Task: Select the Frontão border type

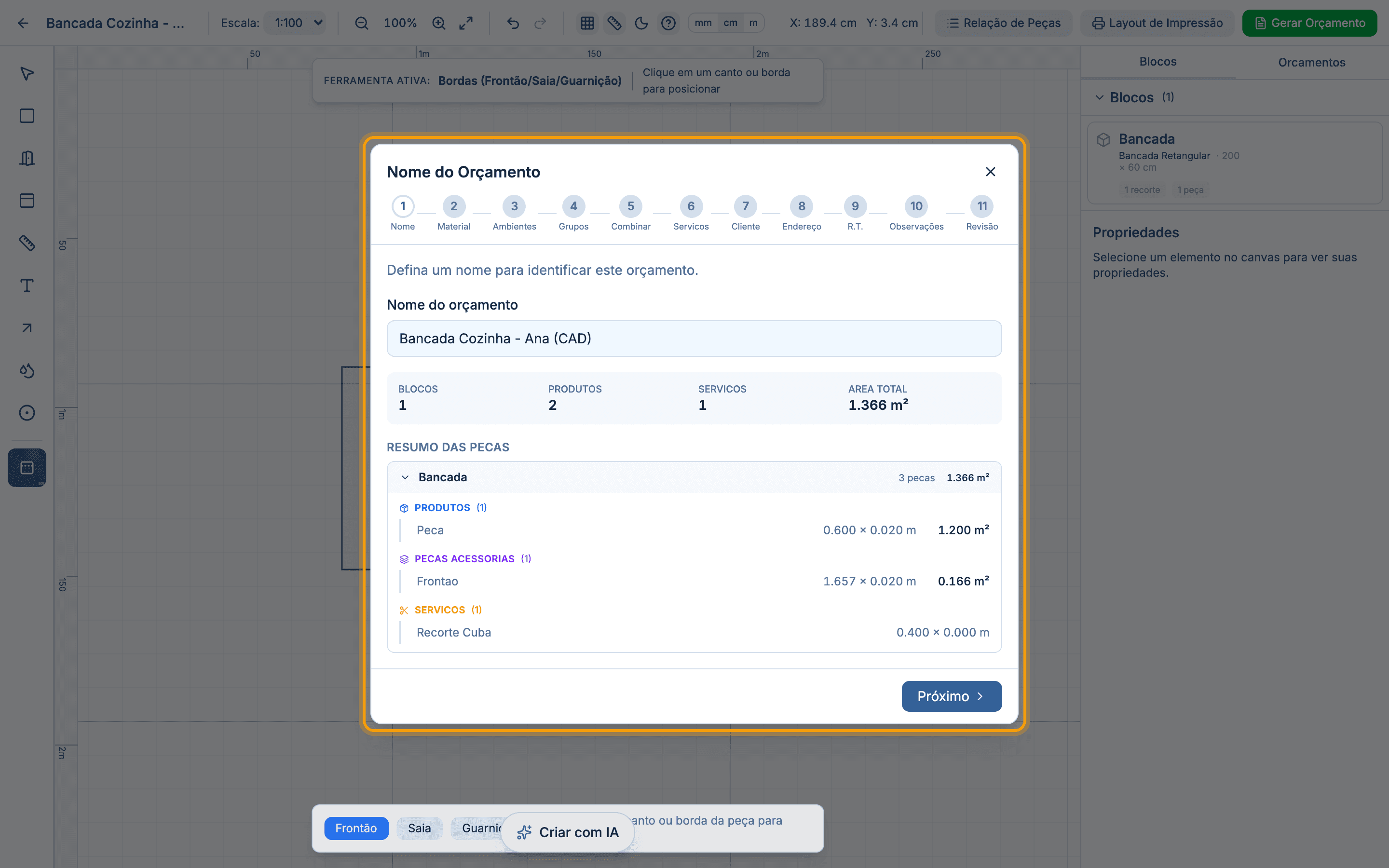Action: click(x=356, y=828)
